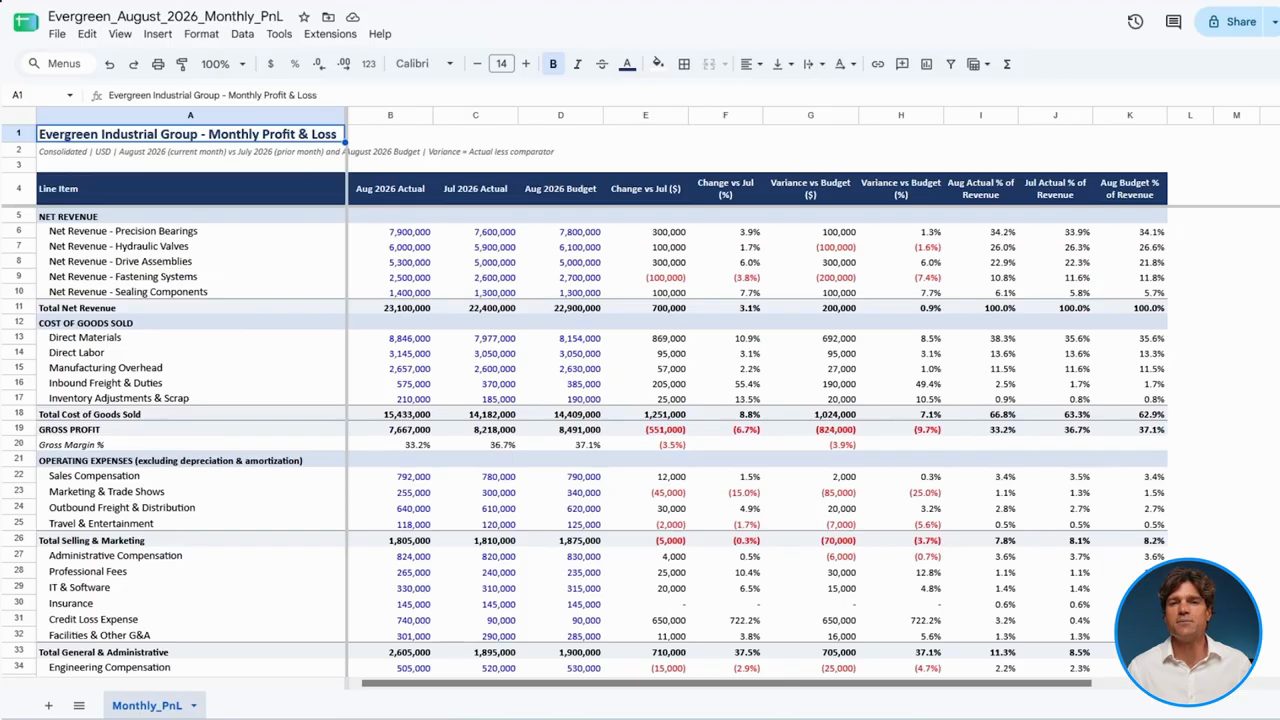Open the Functions sigma menu
This screenshot has width=1280, height=720.
coord(1007,64)
